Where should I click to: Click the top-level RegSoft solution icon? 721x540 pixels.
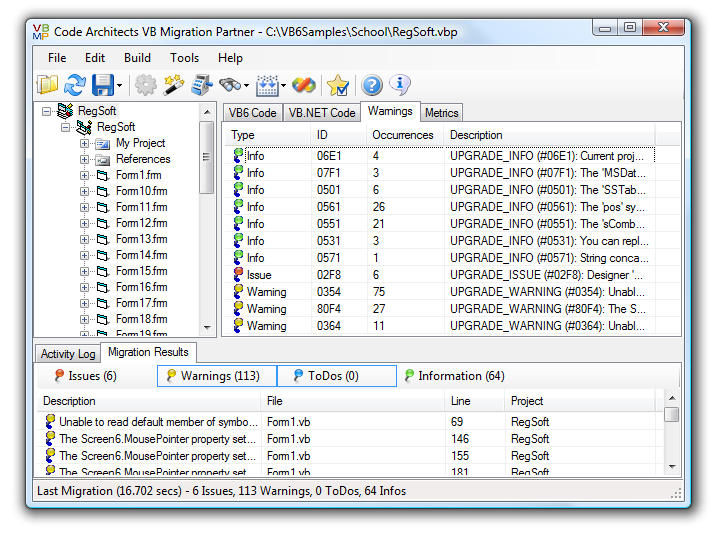tap(65, 111)
